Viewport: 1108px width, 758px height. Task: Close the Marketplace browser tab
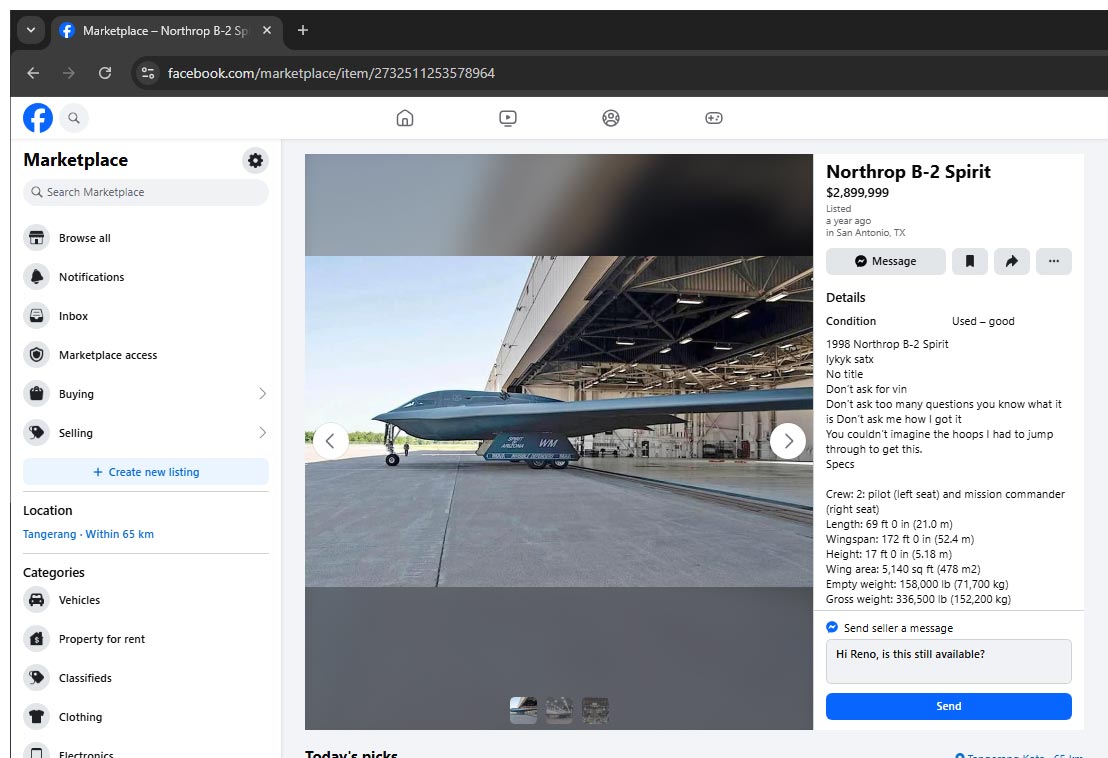coord(266,30)
